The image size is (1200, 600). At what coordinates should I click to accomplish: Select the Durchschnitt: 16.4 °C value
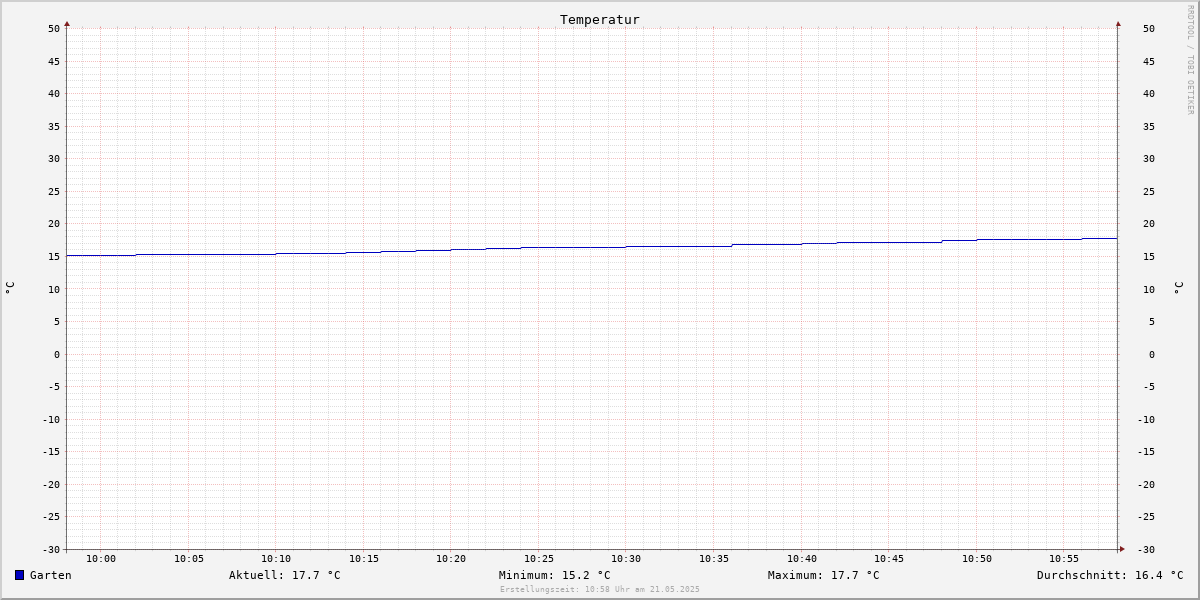[x=1110, y=575]
